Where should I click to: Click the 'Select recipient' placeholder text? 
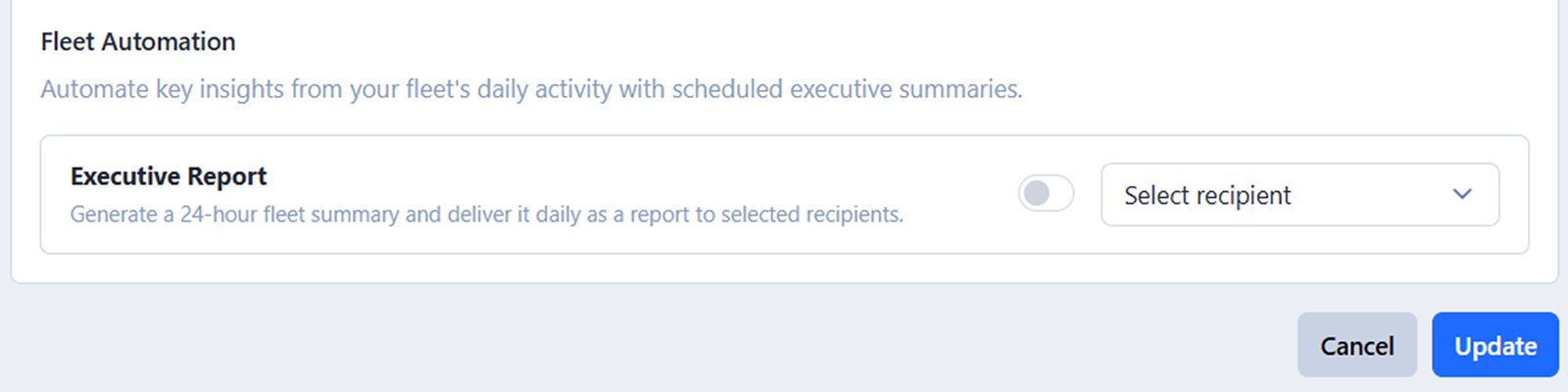(x=1207, y=196)
